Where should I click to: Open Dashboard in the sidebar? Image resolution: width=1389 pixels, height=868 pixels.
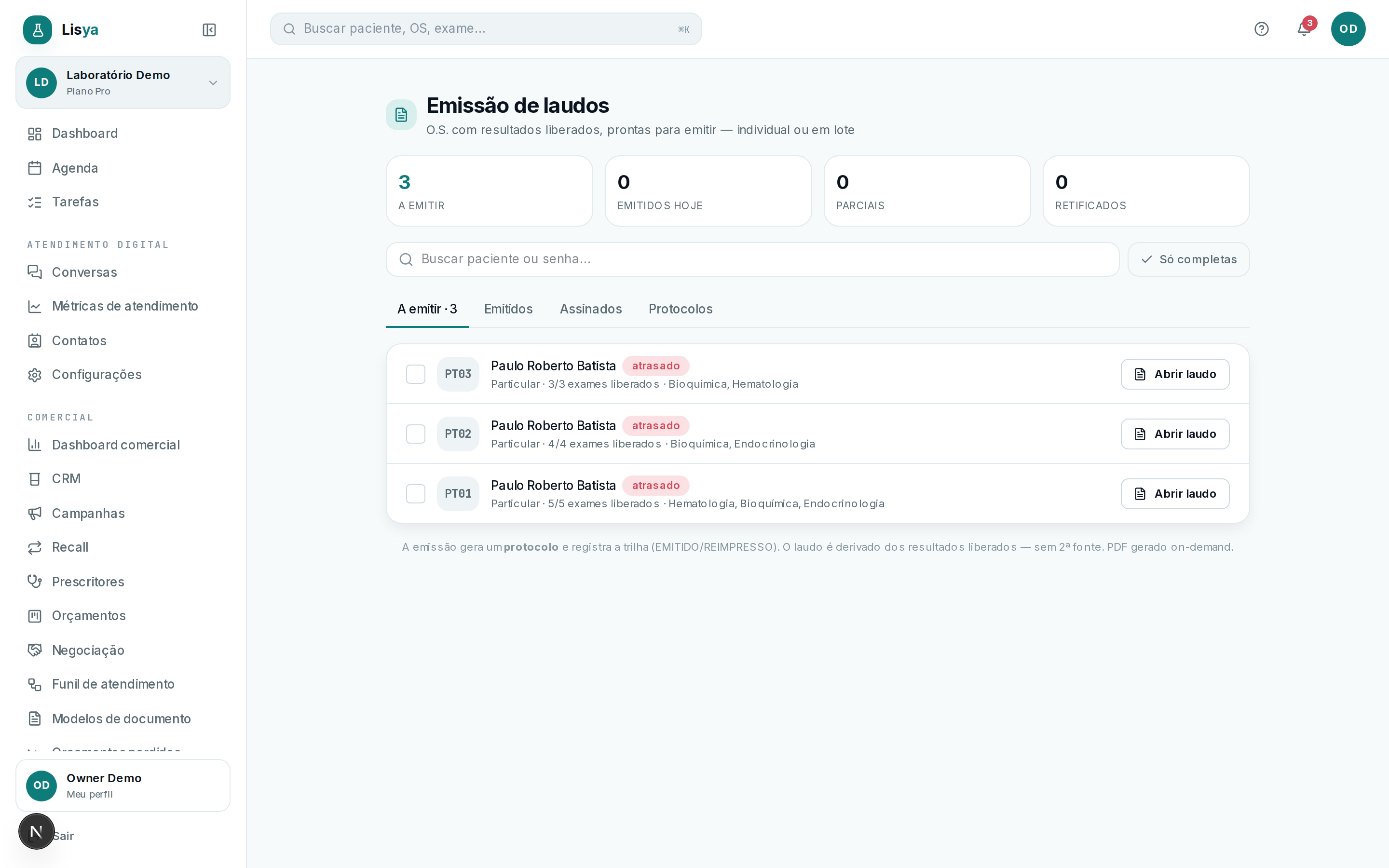[123, 134]
